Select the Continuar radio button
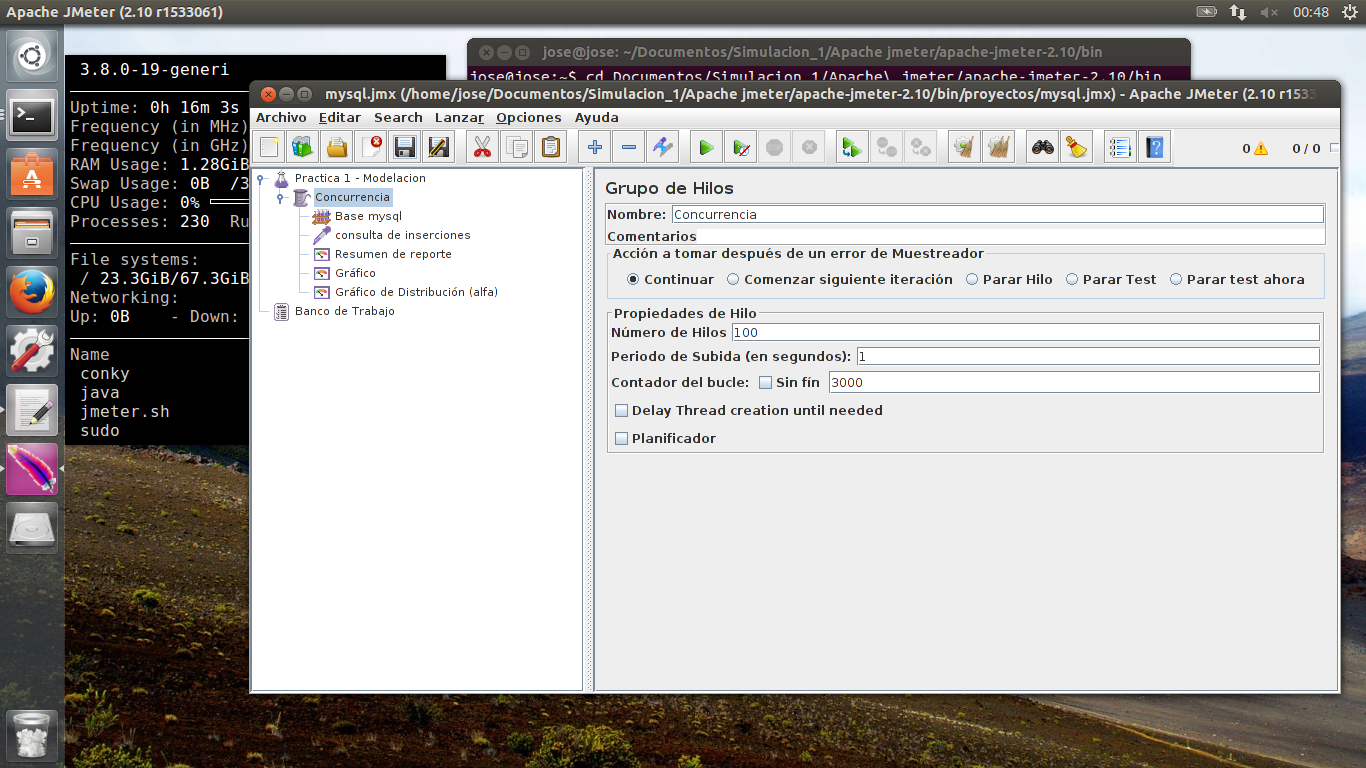 pyautogui.click(x=633, y=280)
